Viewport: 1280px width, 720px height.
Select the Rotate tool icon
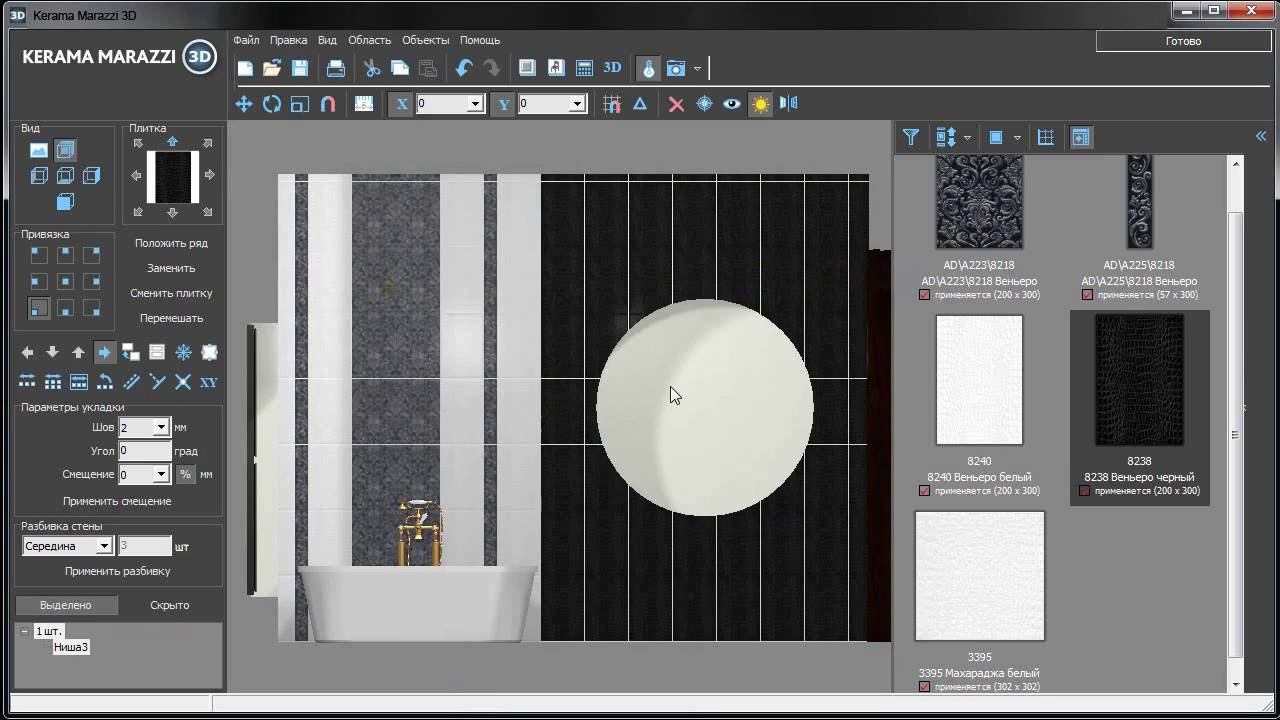coord(271,104)
